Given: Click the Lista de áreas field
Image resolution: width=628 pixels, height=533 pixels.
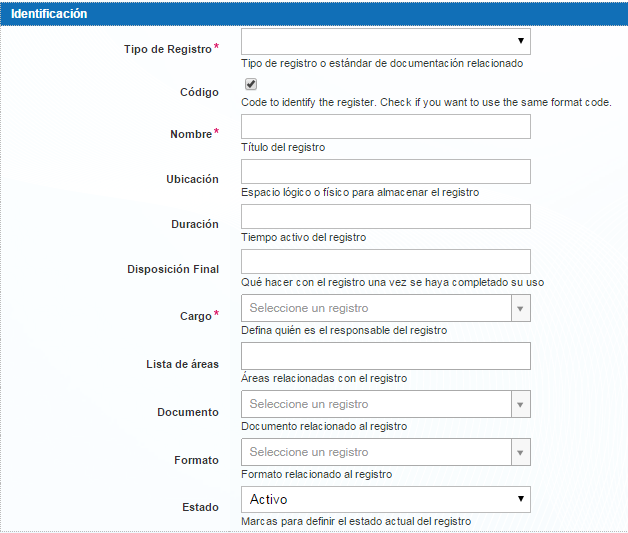Looking at the screenshot, I should [385, 356].
